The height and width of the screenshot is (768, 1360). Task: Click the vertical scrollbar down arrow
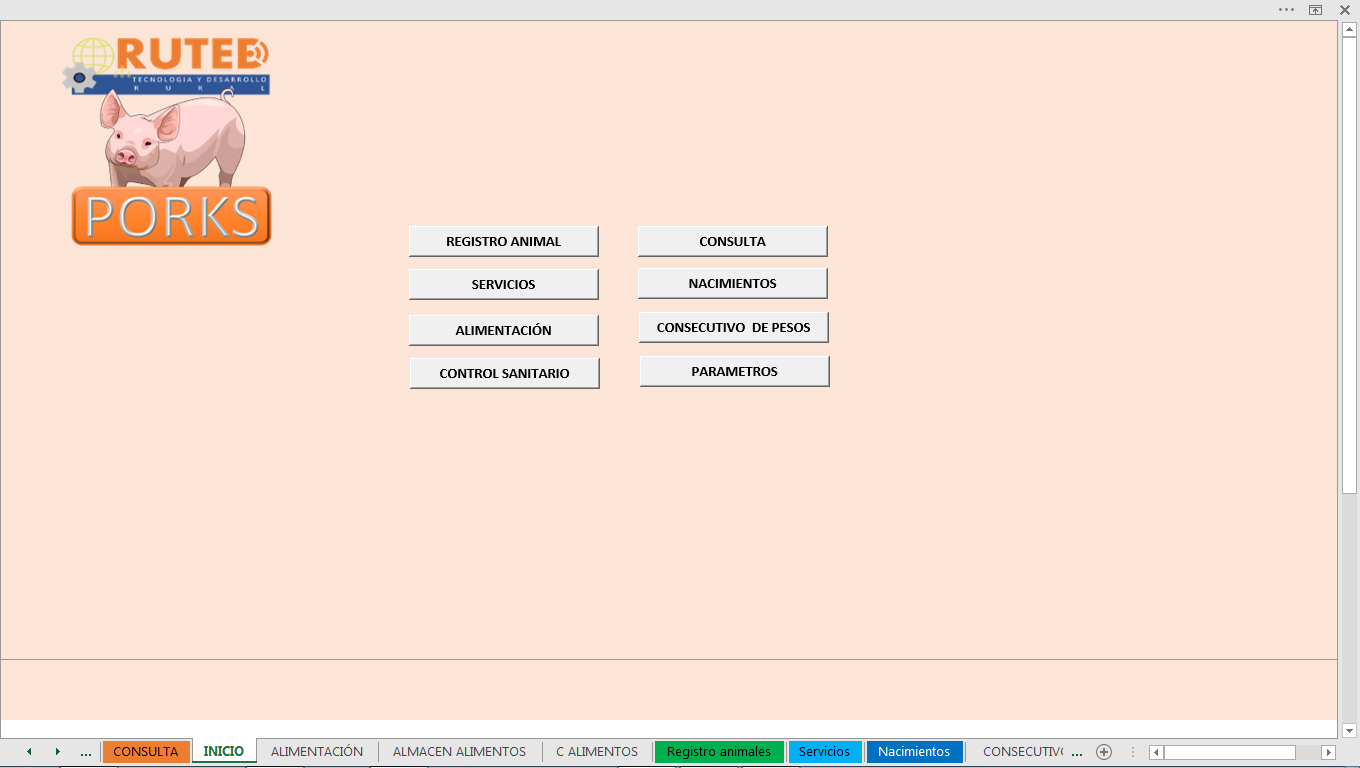(x=1349, y=730)
